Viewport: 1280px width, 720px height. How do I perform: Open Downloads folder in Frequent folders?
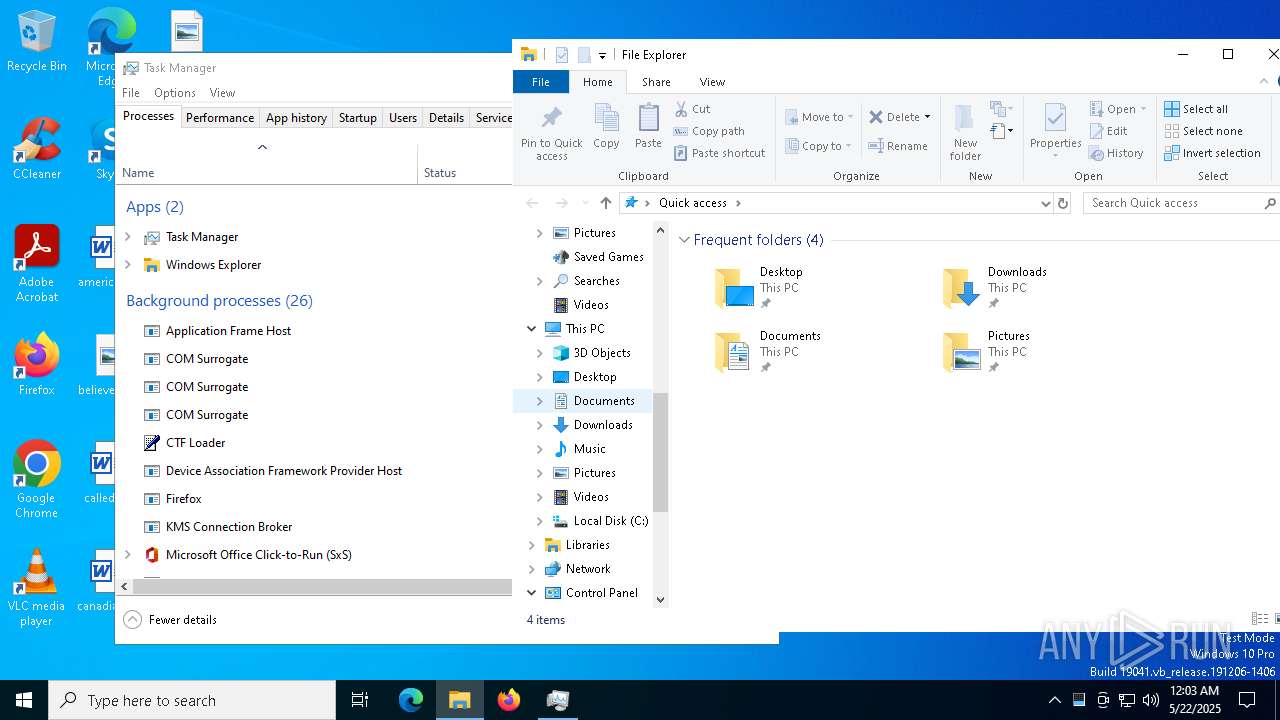click(x=995, y=287)
